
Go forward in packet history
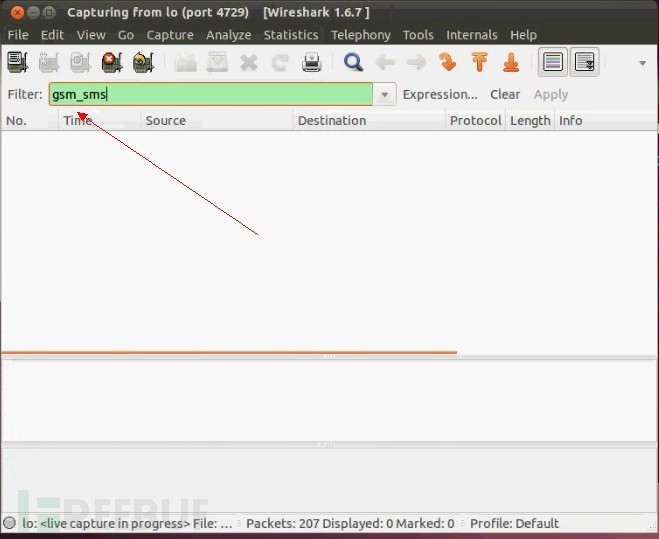416,63
